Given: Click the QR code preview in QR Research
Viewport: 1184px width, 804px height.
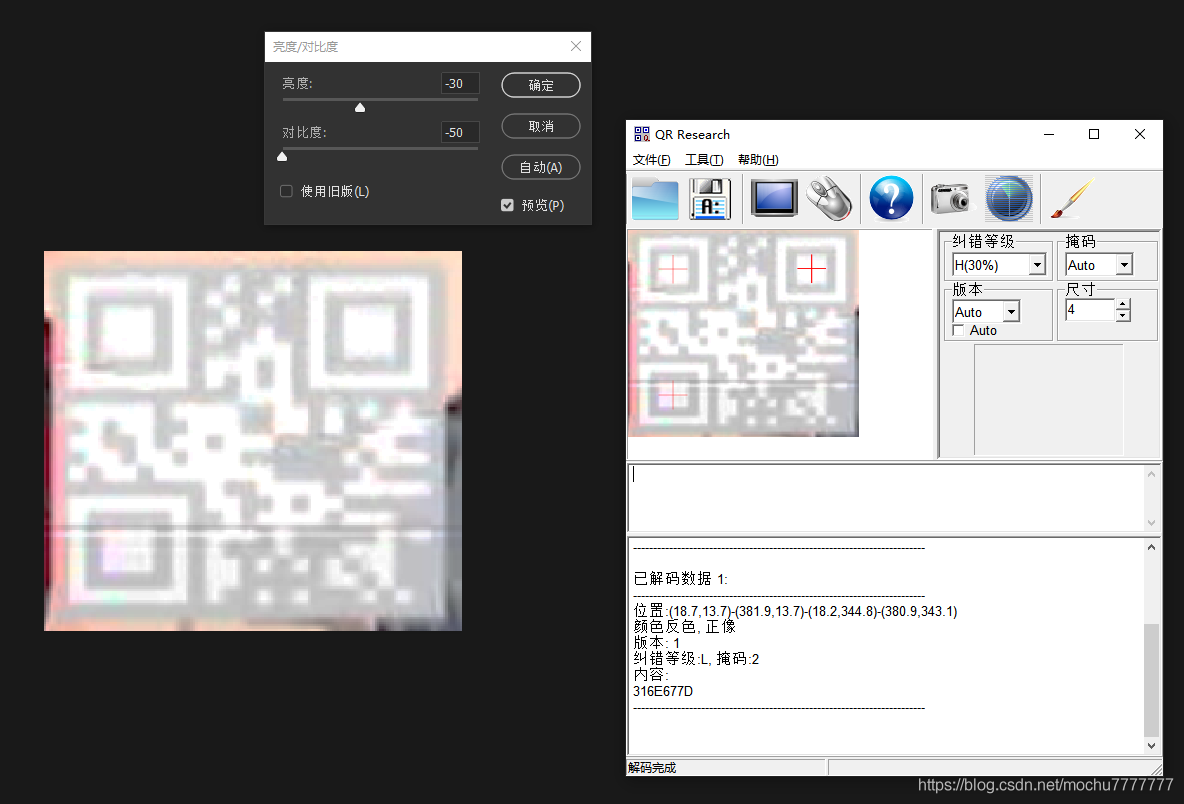Looking at the screenshot, I should [744, 334].
